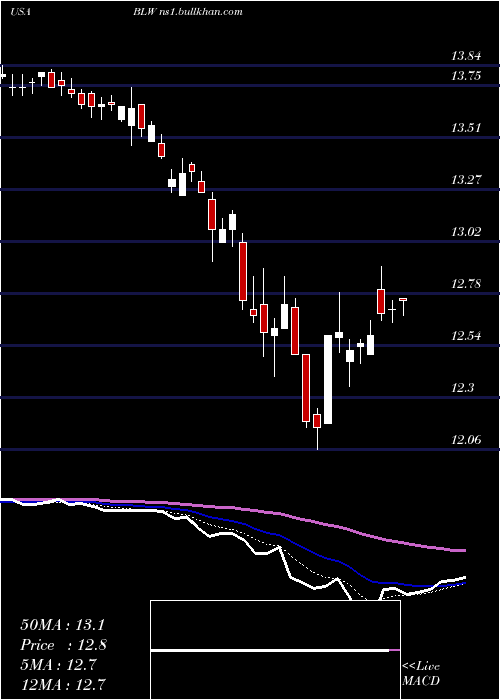Click the <<Live MACD label
500x700 pixels.
click(421, 673)
